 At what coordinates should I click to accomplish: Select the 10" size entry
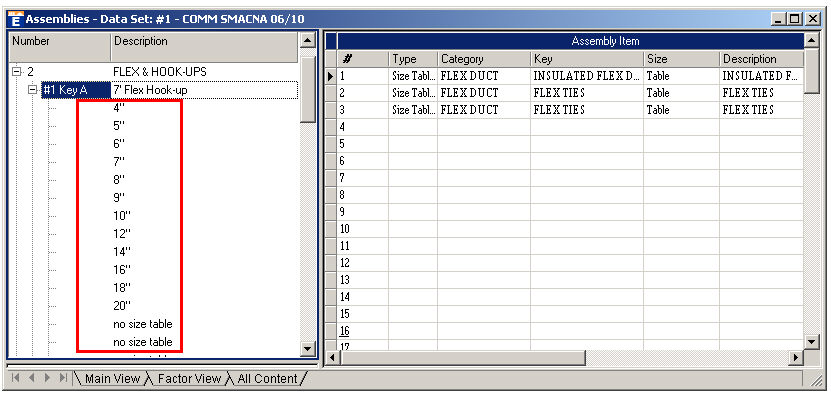(x=122, y=216)
